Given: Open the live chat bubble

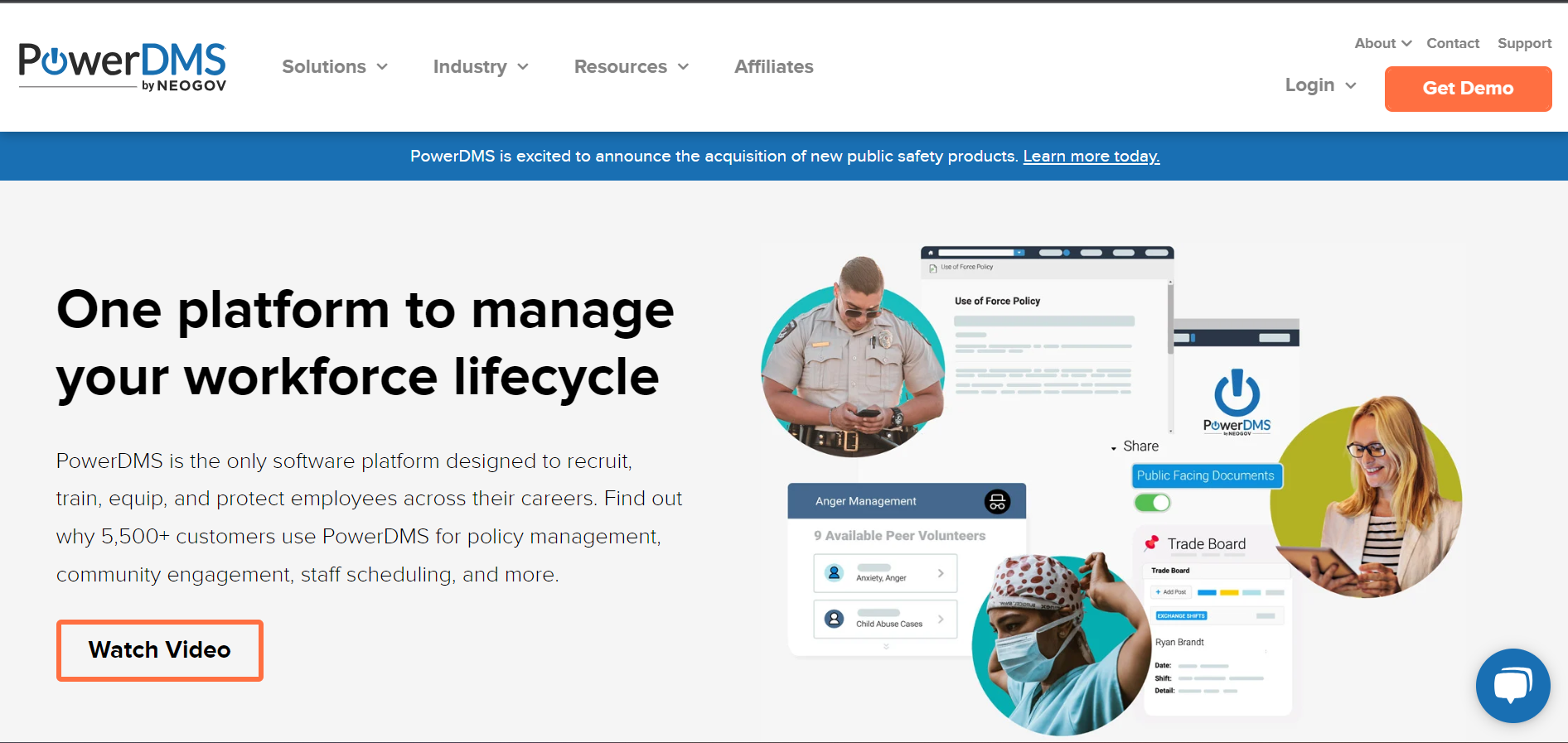Looking at the screenshot, I should point(1512,685).
